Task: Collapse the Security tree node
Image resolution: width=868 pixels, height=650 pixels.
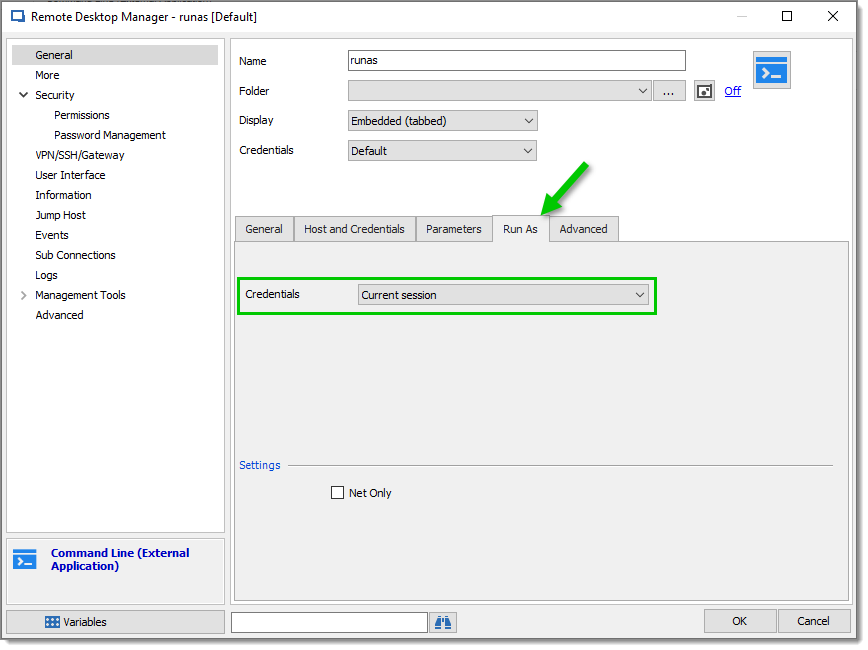Action: (x=23, y=95)
